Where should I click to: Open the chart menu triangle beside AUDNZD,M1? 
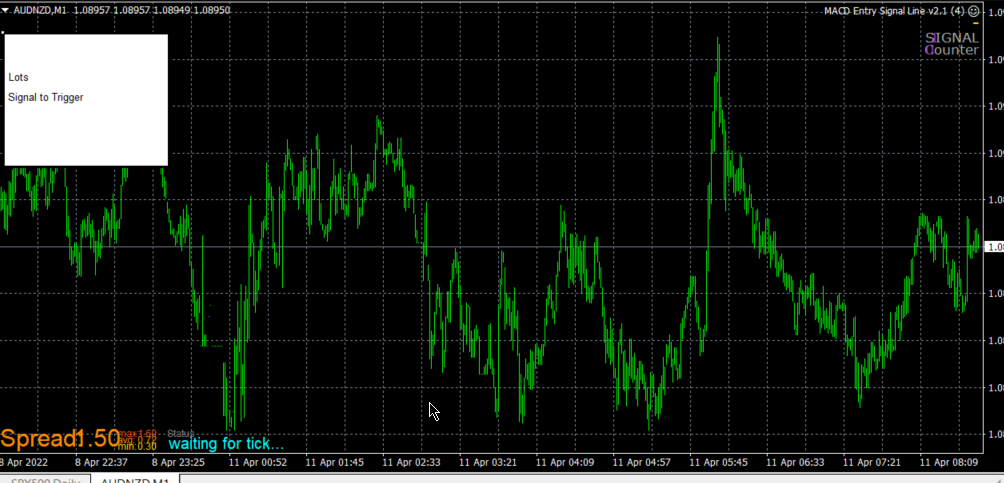pyautogui.click(x=5, y=10)
